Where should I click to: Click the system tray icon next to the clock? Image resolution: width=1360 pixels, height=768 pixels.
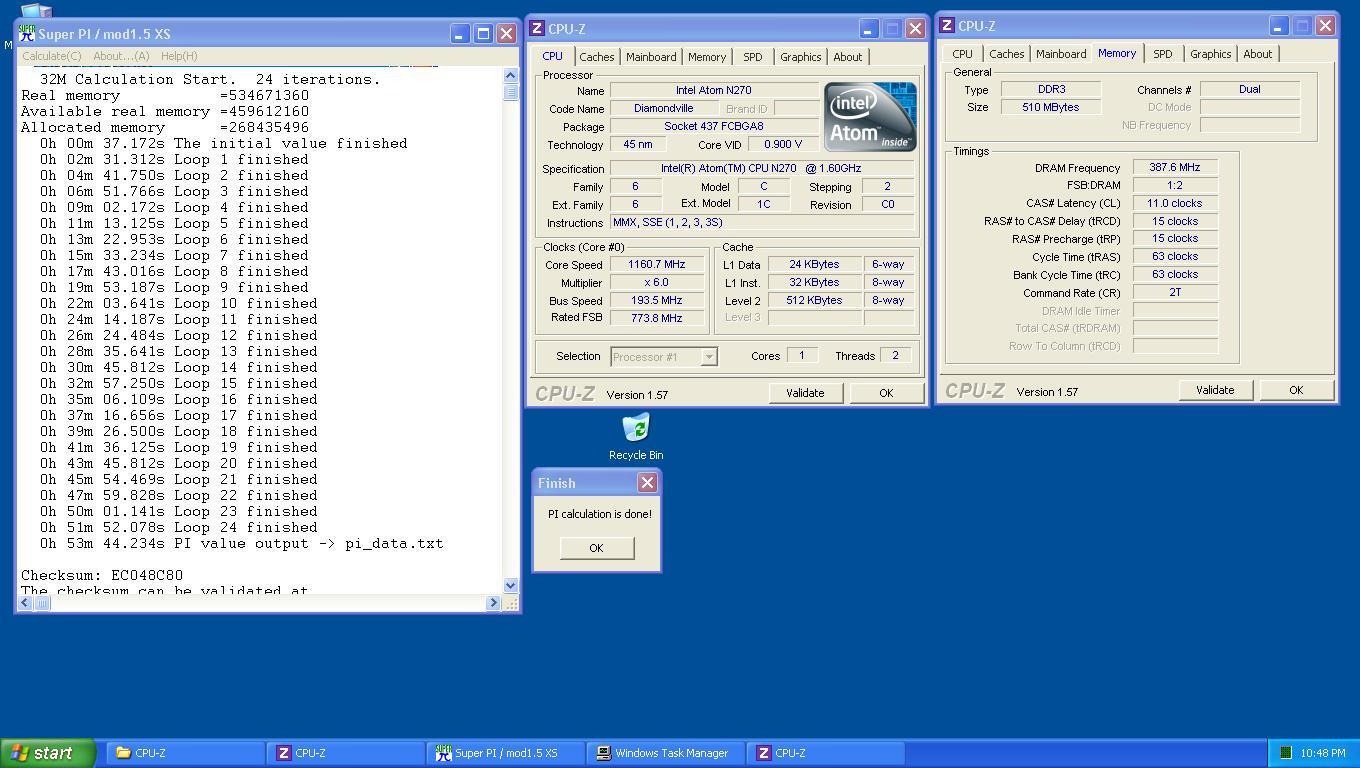click(1286, 753)
